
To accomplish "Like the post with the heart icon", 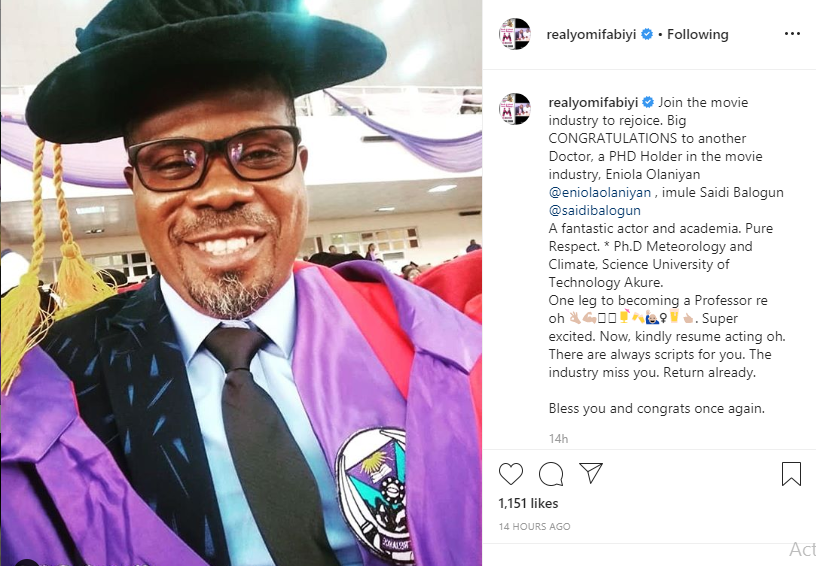I will point(511,474).
